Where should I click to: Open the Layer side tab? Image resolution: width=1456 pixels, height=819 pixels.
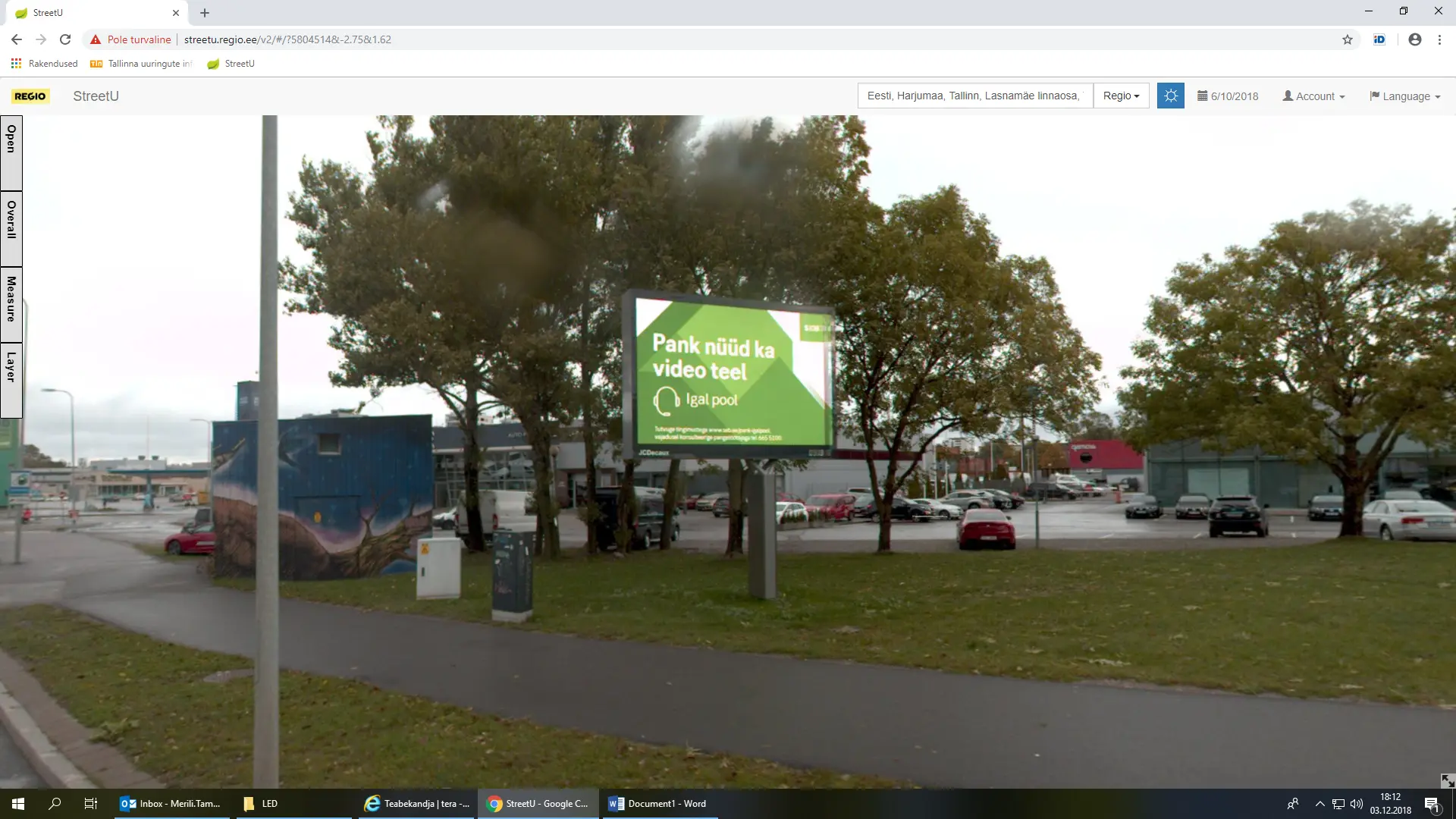pyautogui.click(x=11, y=379)
